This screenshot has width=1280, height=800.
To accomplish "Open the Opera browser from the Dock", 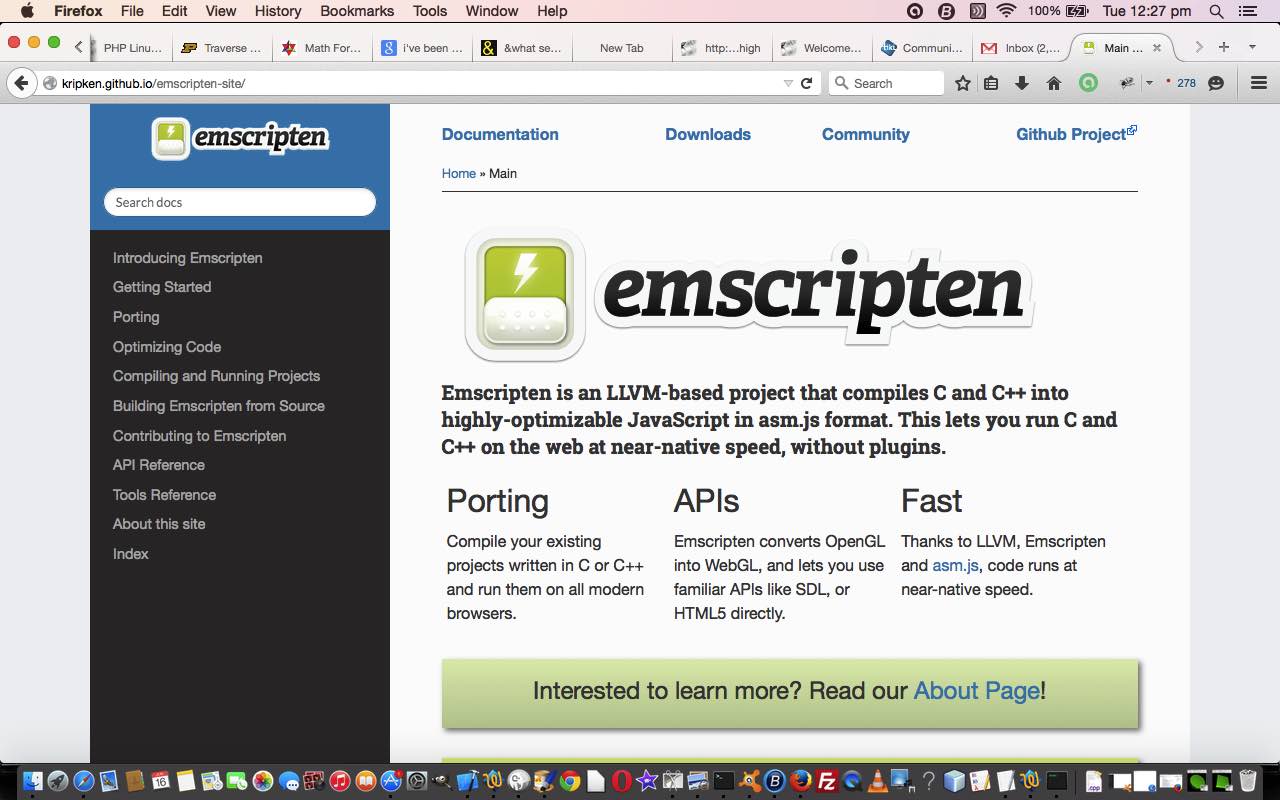I will [x=621, y=780].
